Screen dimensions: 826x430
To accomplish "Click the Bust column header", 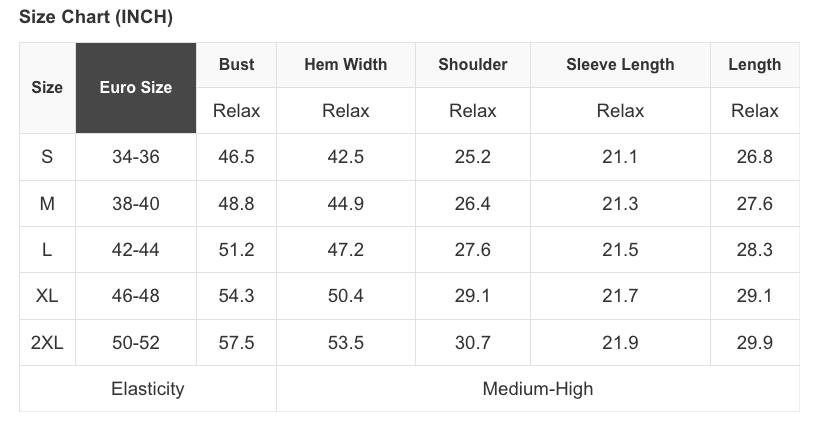I will pyautogui.click(x=236, y=65).
